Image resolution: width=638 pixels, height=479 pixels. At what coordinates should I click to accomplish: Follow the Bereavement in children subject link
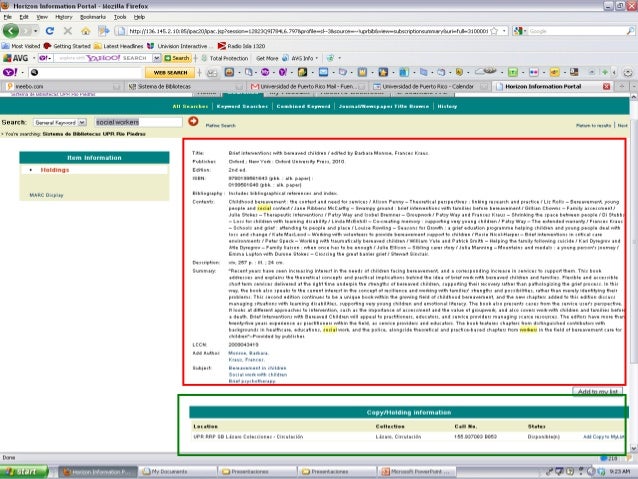pyautogui.click(x=257, y=368)
